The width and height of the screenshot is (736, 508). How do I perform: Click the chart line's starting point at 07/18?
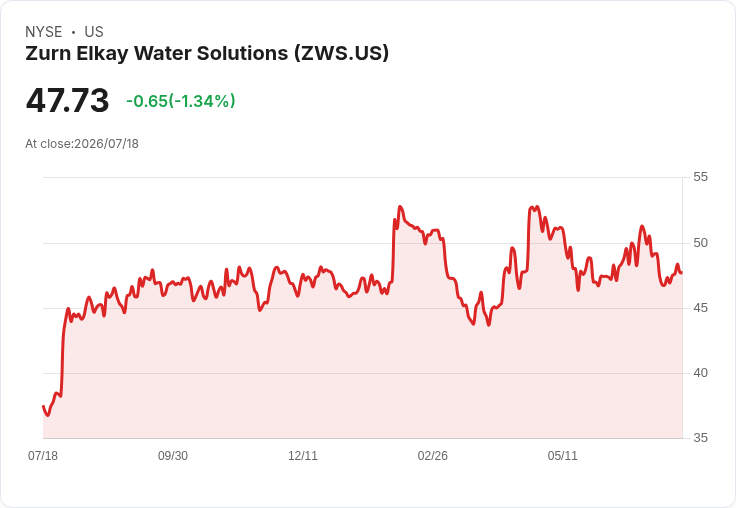click(x=43, y=406)
